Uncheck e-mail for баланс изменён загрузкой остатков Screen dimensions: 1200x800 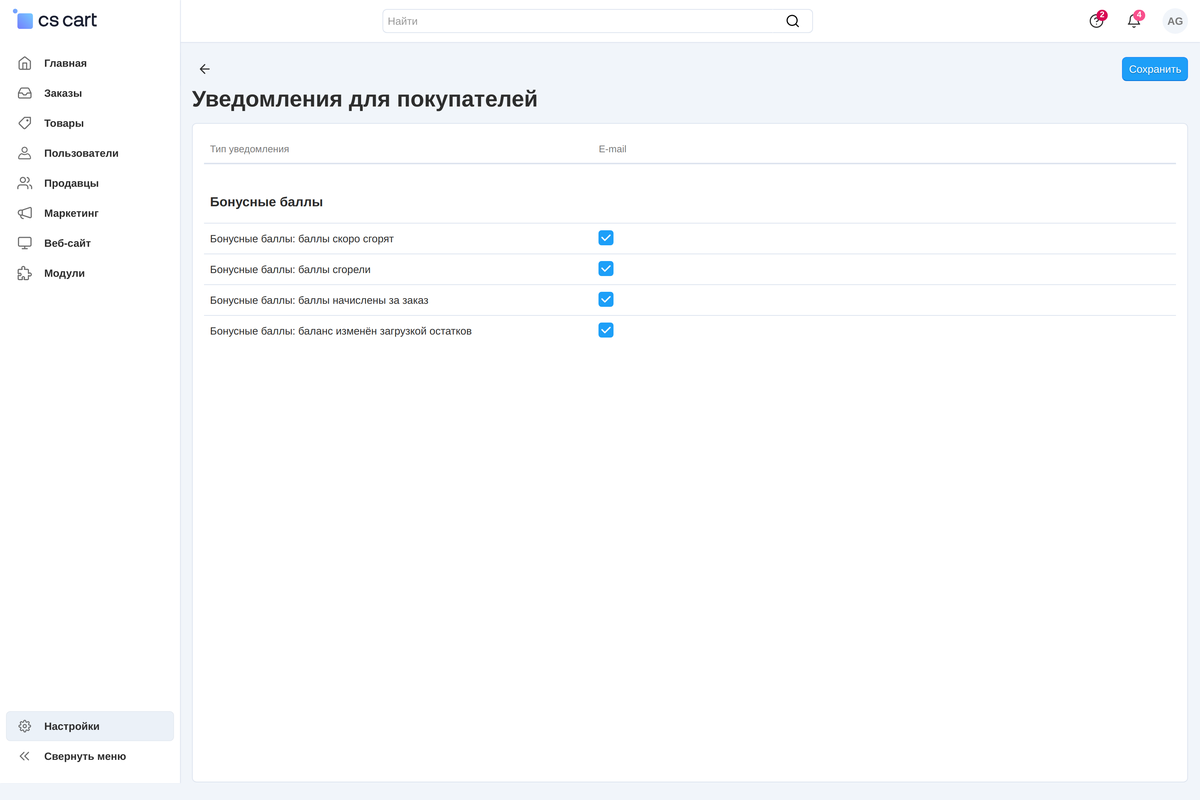pyautogui.click(x=606, y=331)
